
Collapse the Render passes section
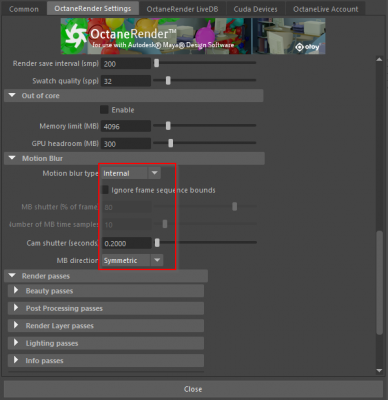point(12,276)
